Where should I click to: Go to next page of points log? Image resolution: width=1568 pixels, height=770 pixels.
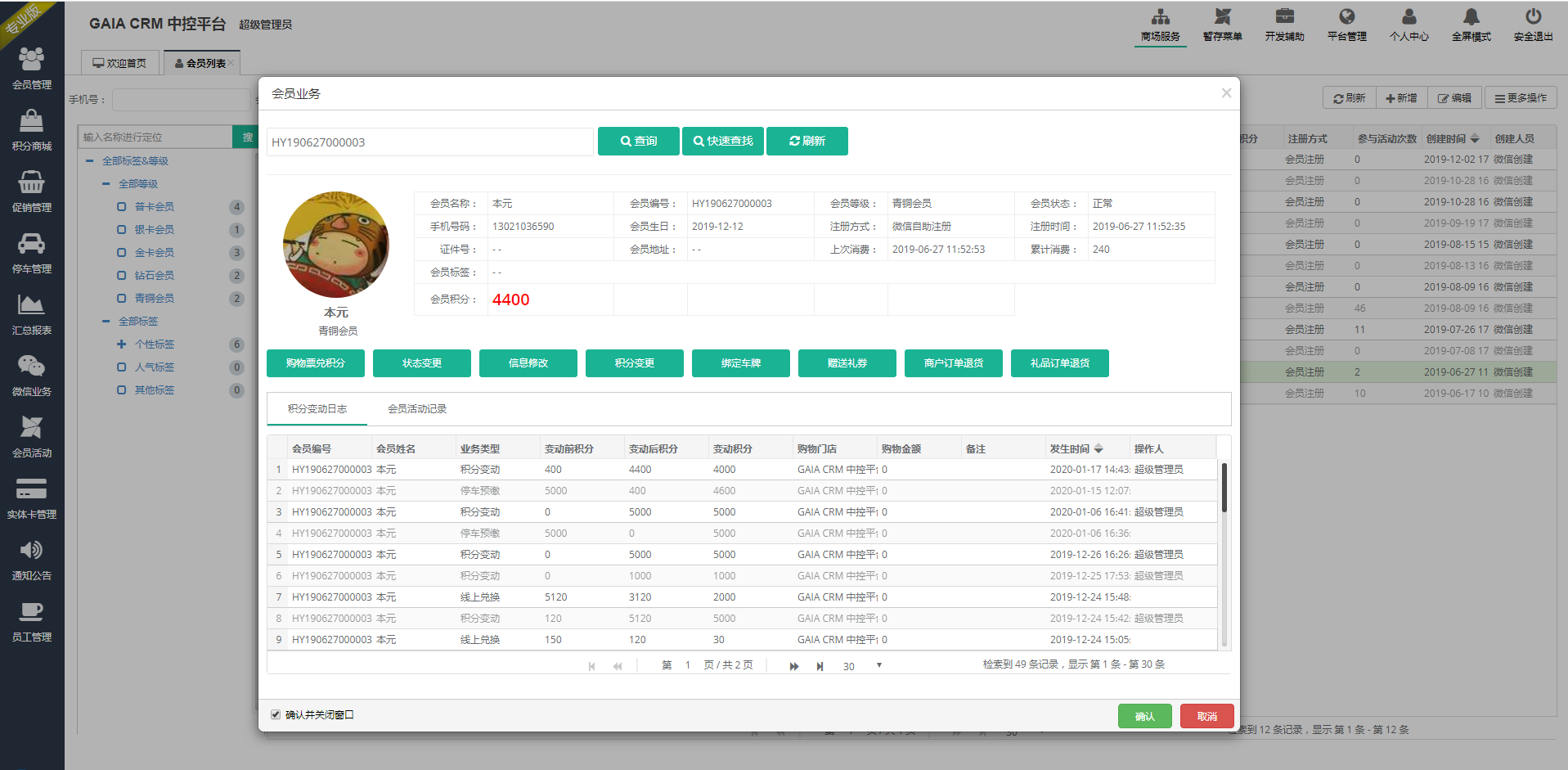pos(793,666)
